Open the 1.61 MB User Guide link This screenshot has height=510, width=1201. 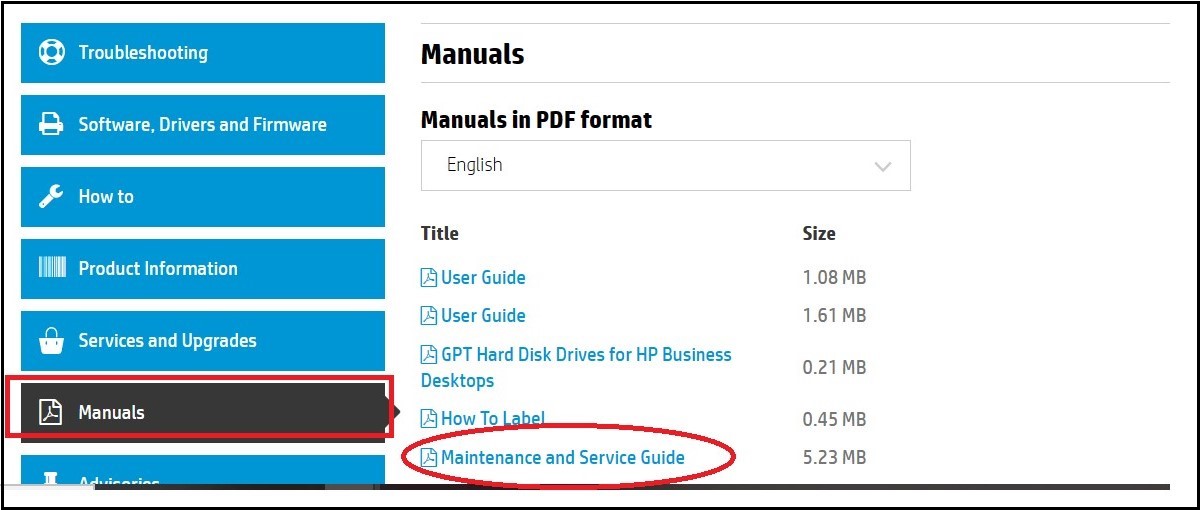(x=483, y=316)
